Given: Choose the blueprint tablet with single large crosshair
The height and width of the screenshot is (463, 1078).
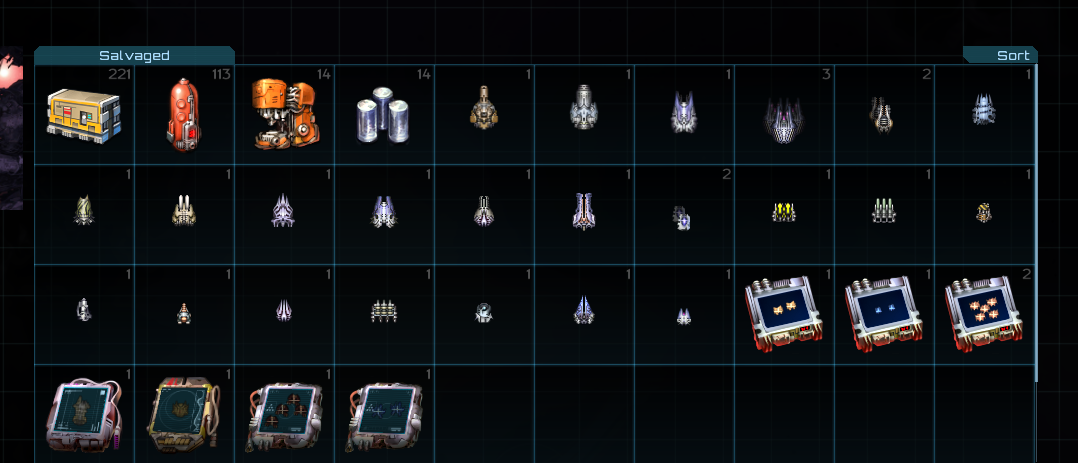Looking at the screenshot, I should tap(385, 416).
